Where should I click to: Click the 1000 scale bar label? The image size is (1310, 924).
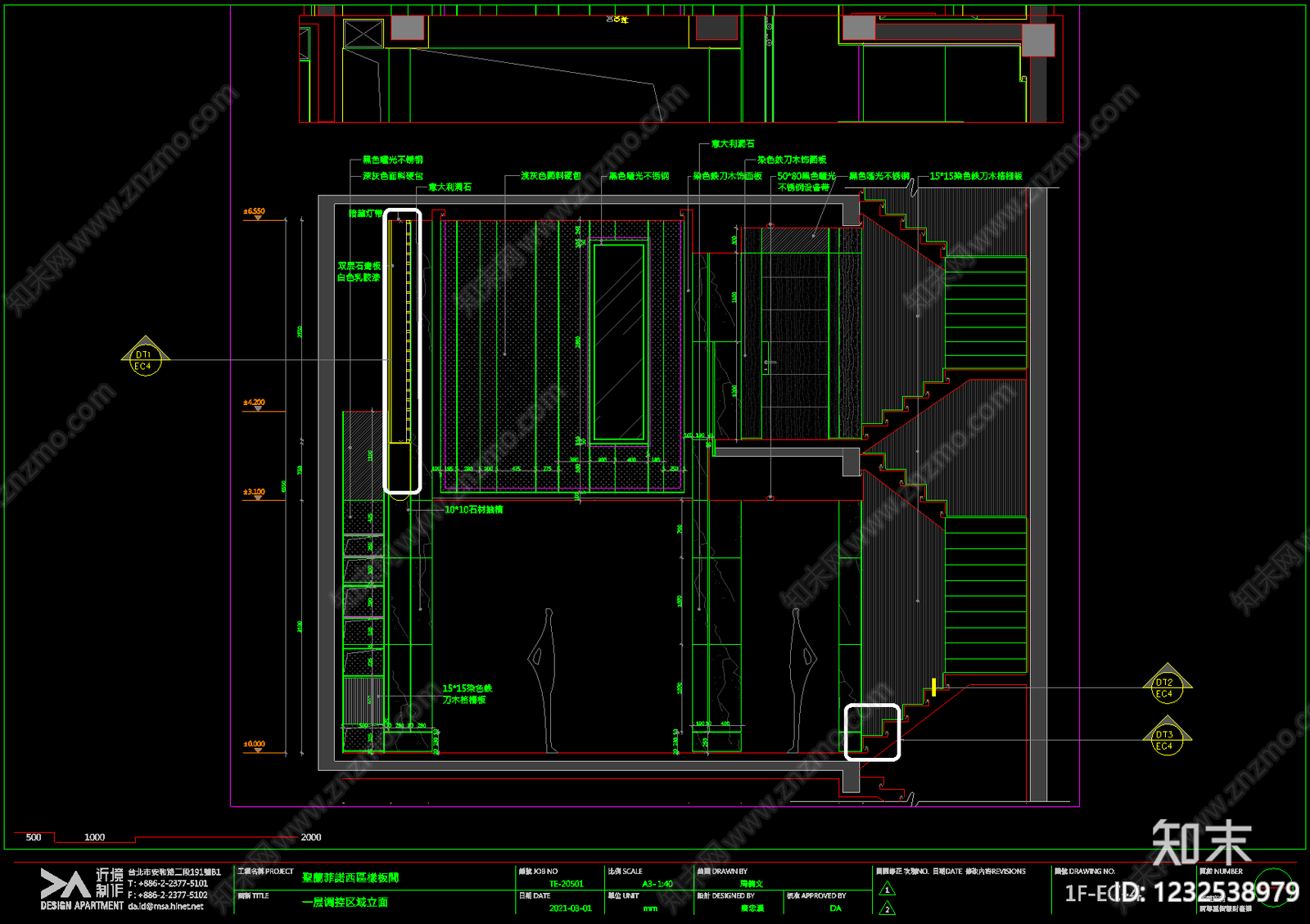click(x=95, y=837)
